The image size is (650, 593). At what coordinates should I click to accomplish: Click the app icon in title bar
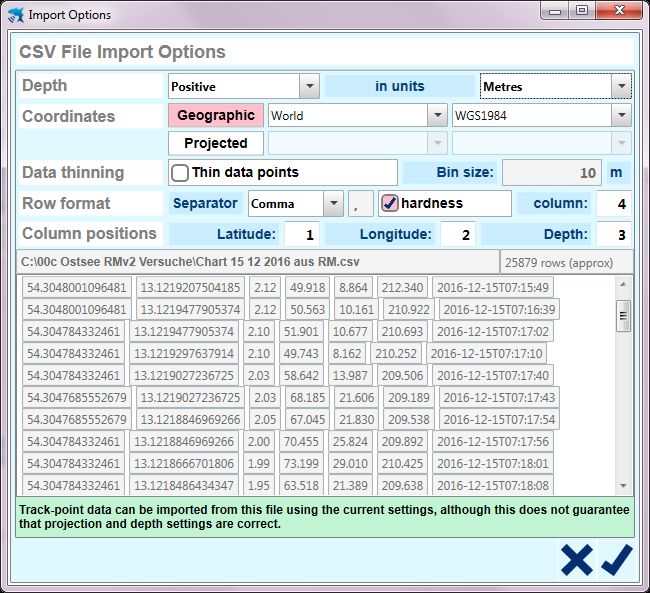(x=15, y=15)
